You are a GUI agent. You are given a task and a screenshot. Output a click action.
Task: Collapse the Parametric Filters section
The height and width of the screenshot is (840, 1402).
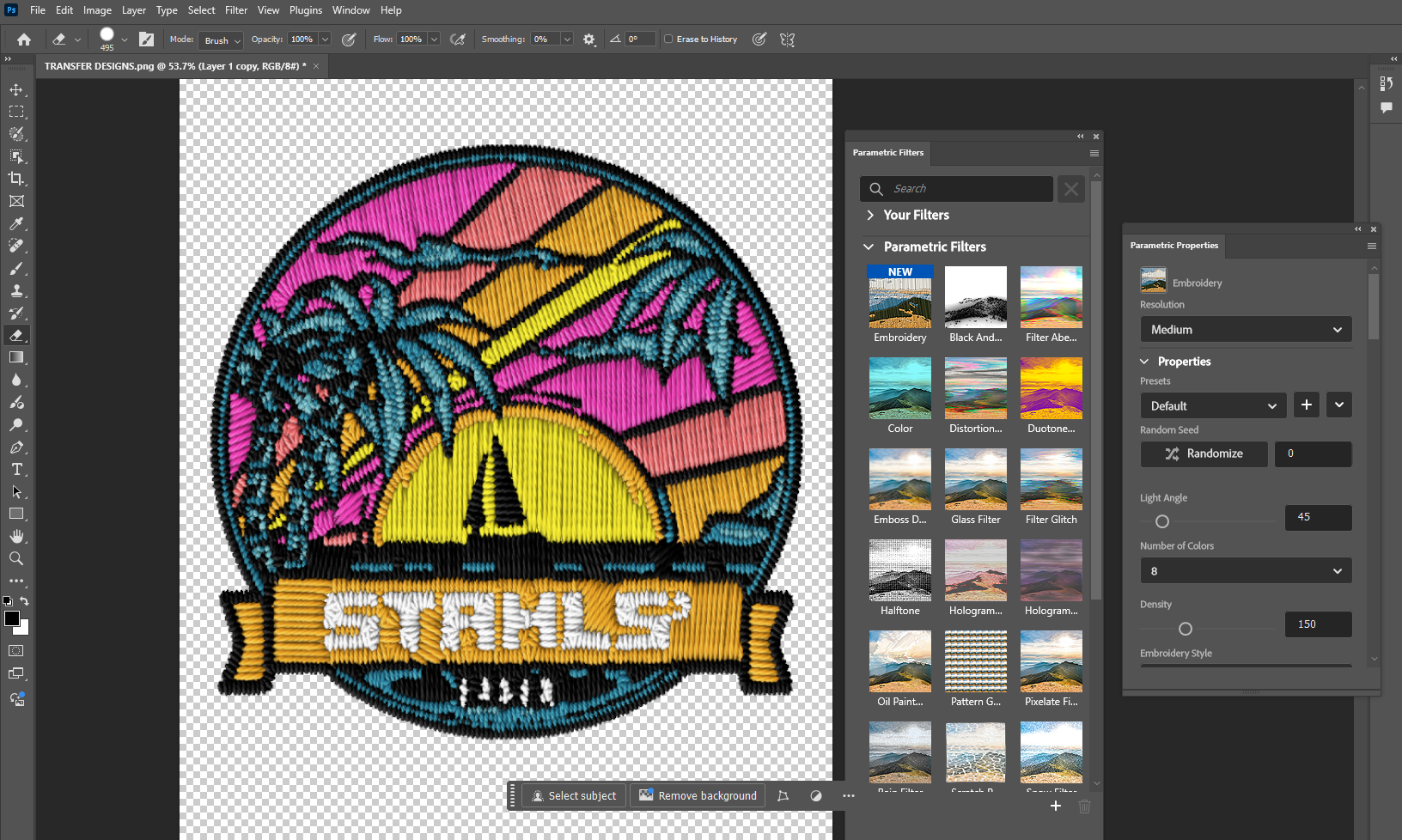pos(869,247)
